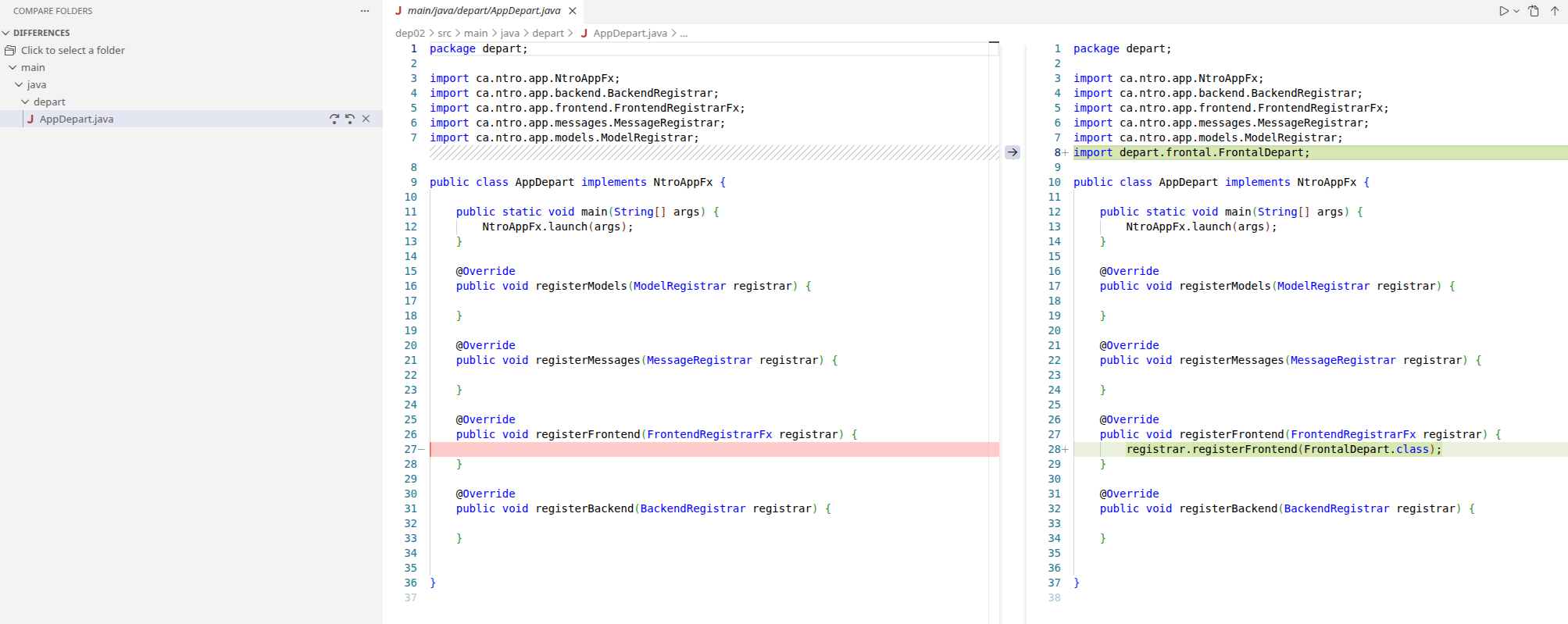Image resolution: width=1568 pixels, height=624 pixels.
Task: Dismiss AppDepart.java from the differences list
Action: pos(366,119)
